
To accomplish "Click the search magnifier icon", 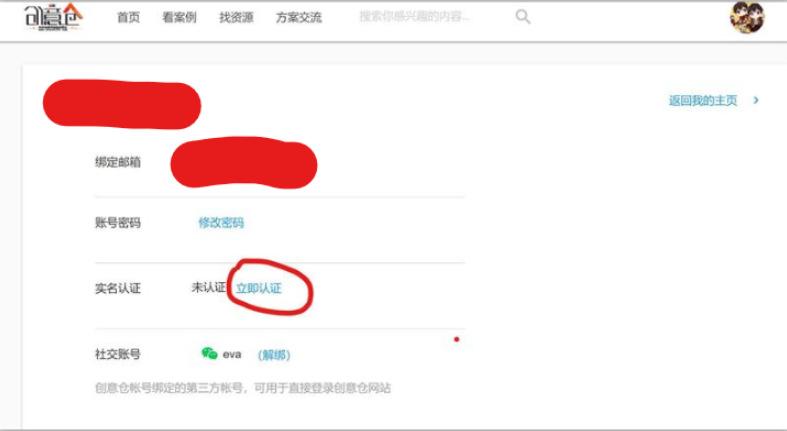I will [522, 17].
